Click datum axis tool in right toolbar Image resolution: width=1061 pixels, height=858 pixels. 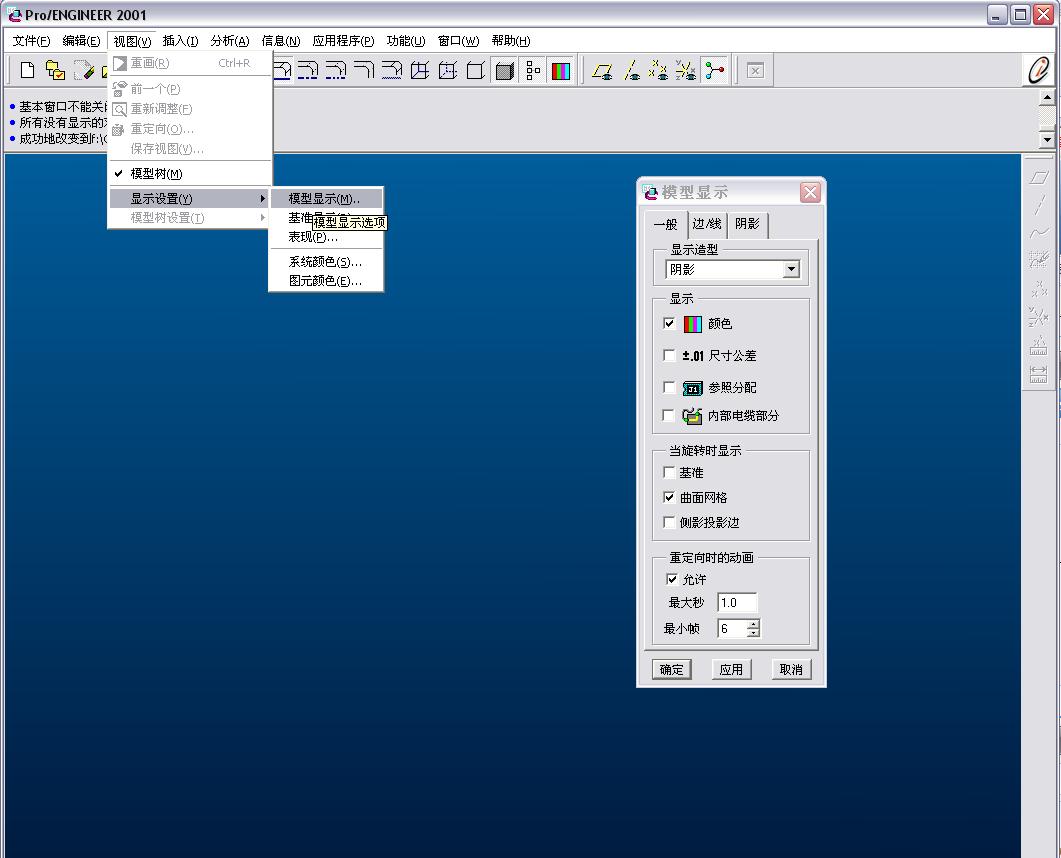tap(1039, 205)
